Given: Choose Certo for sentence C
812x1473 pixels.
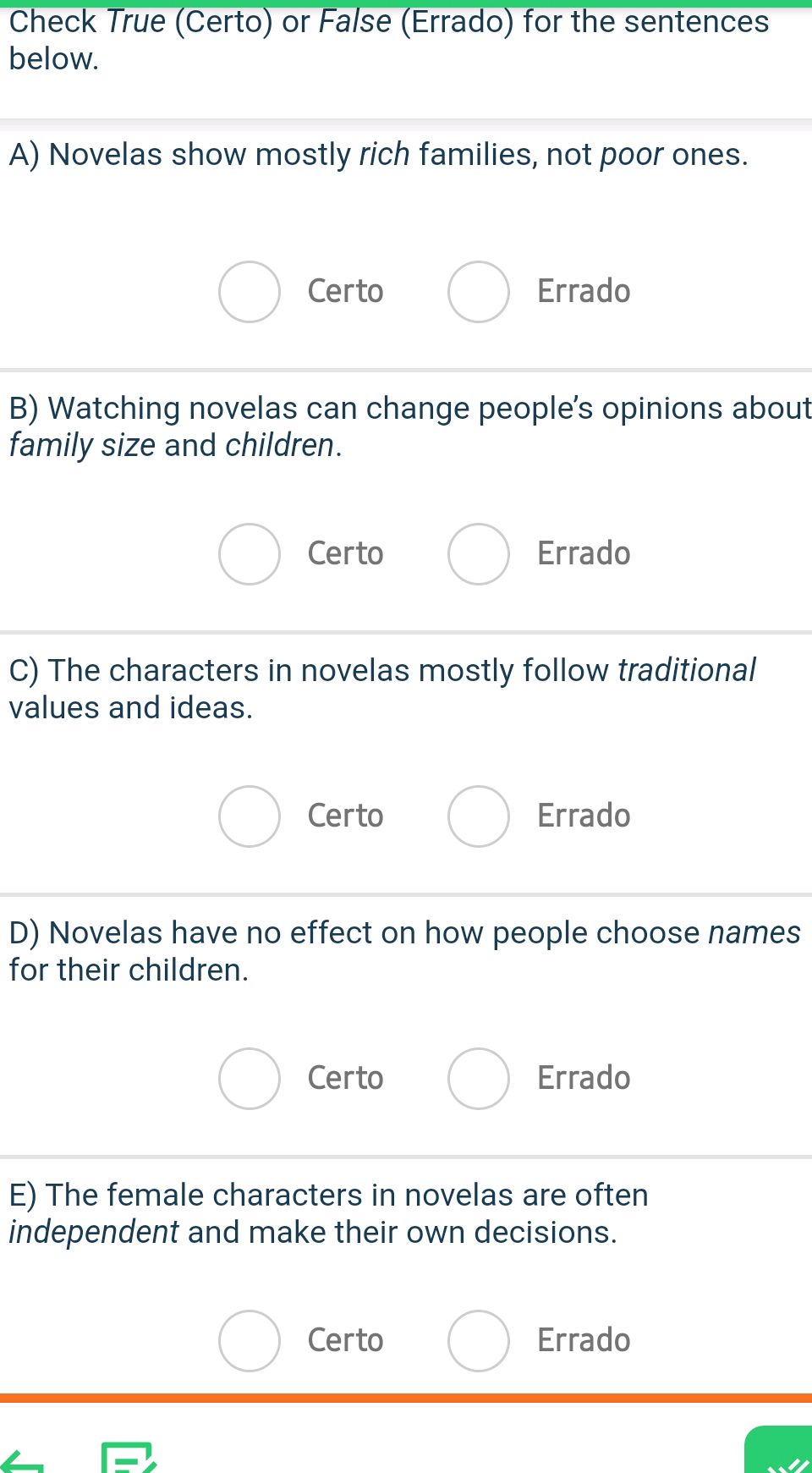Looking at the screenshot, I should [249, 816].
